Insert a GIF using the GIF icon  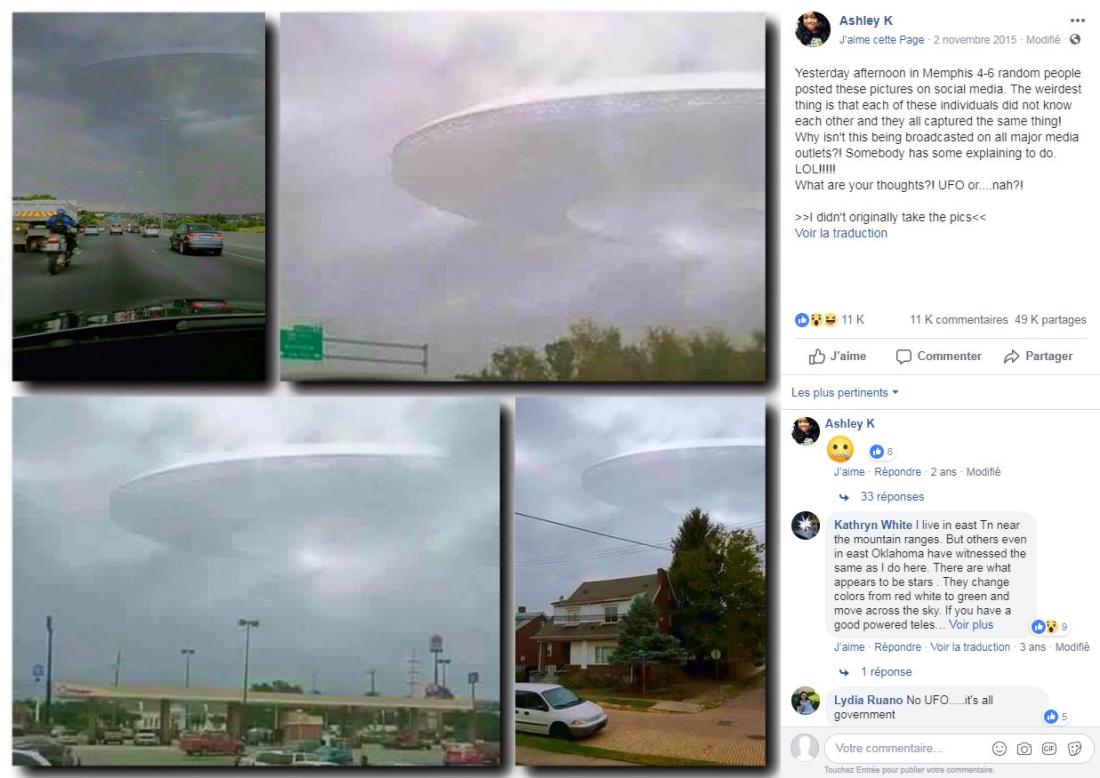[1049, 749]
